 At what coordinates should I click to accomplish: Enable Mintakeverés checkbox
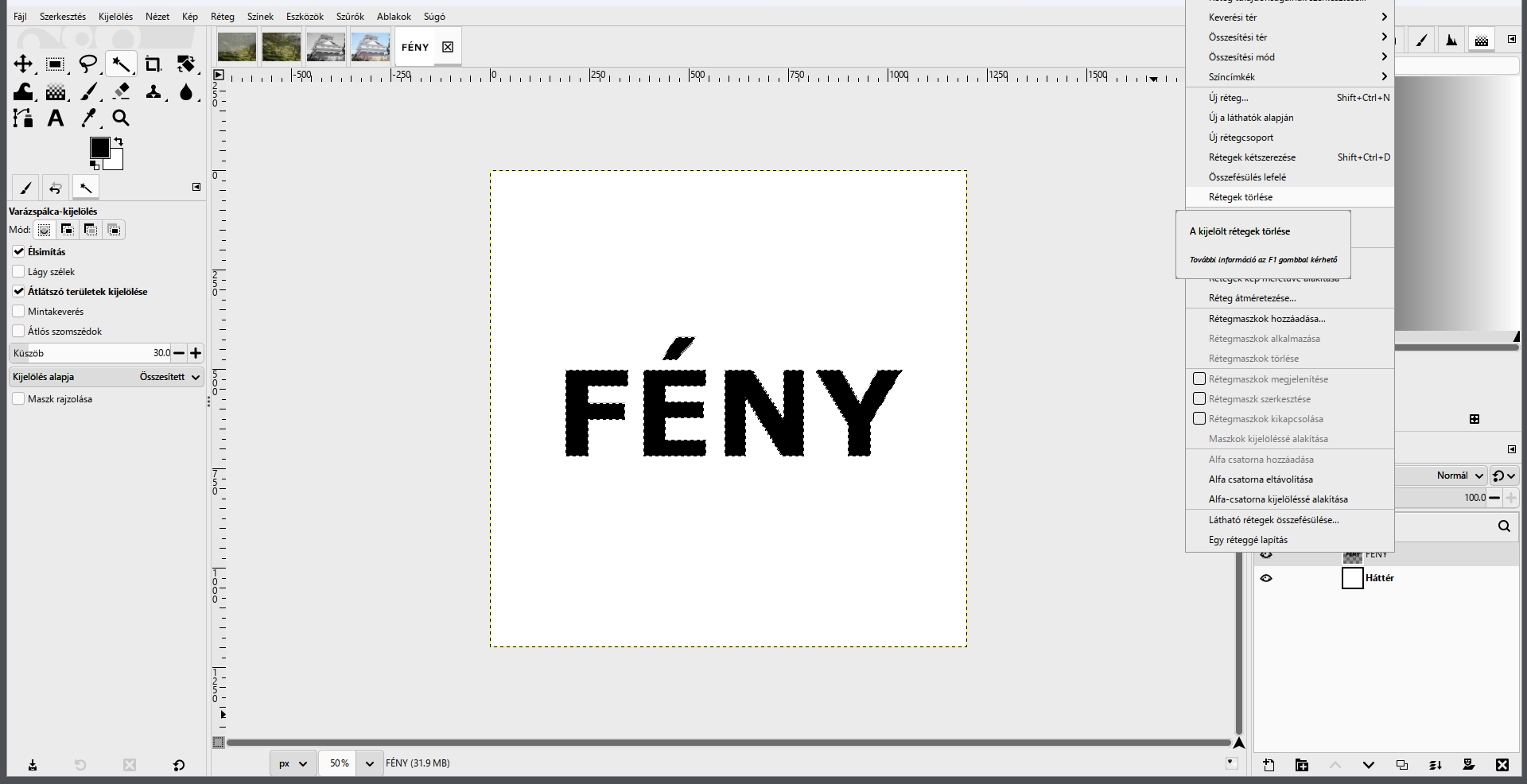click(x=18, y=311)
